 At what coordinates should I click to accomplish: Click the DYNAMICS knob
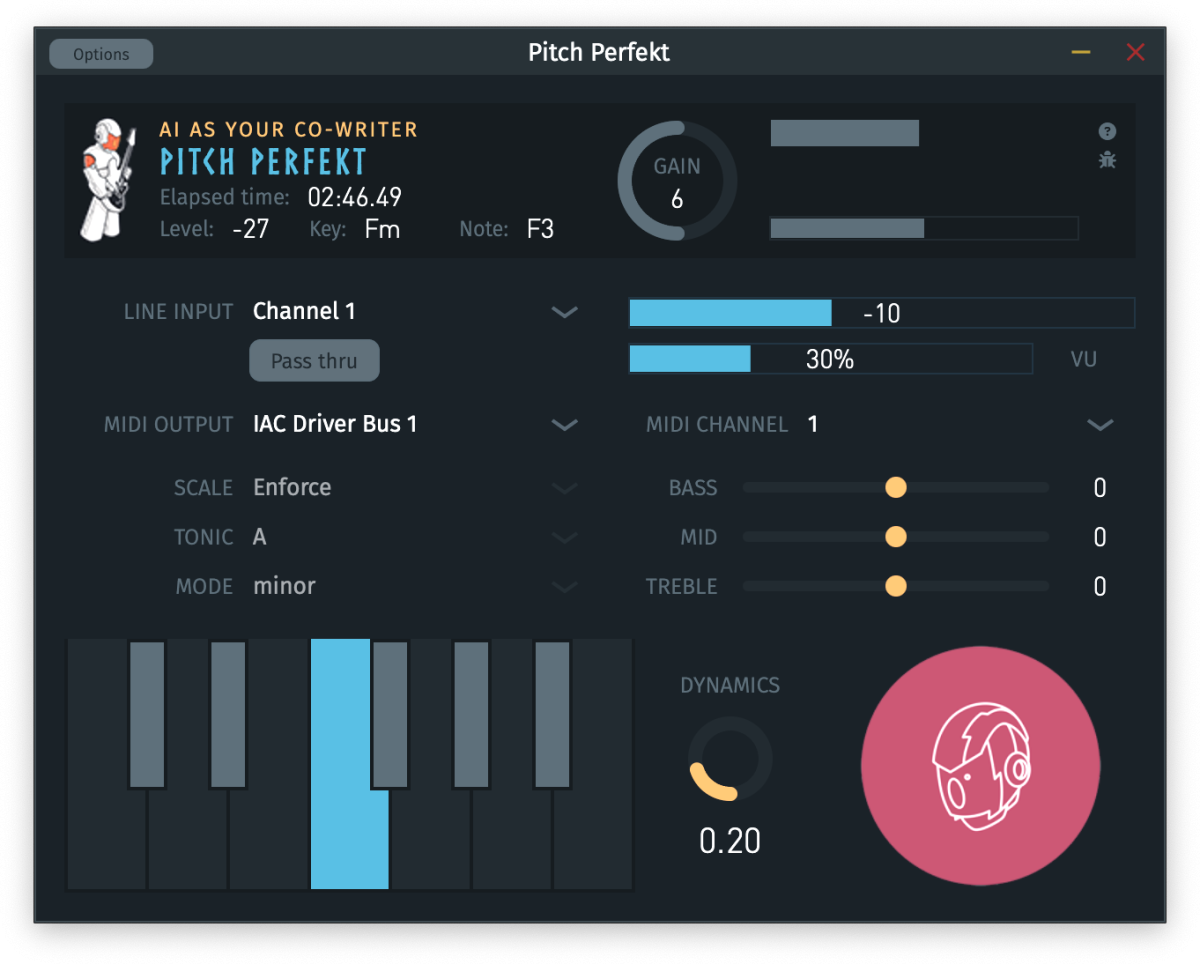(730, 759)
